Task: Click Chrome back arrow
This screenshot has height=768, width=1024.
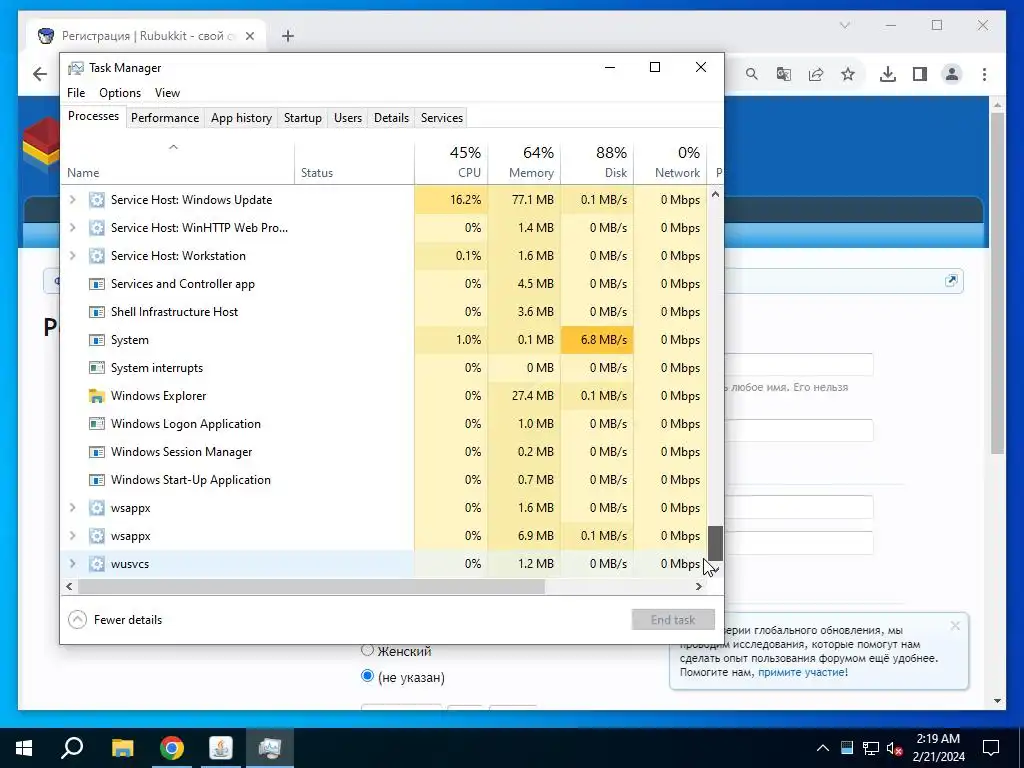Action: point(40,74)
